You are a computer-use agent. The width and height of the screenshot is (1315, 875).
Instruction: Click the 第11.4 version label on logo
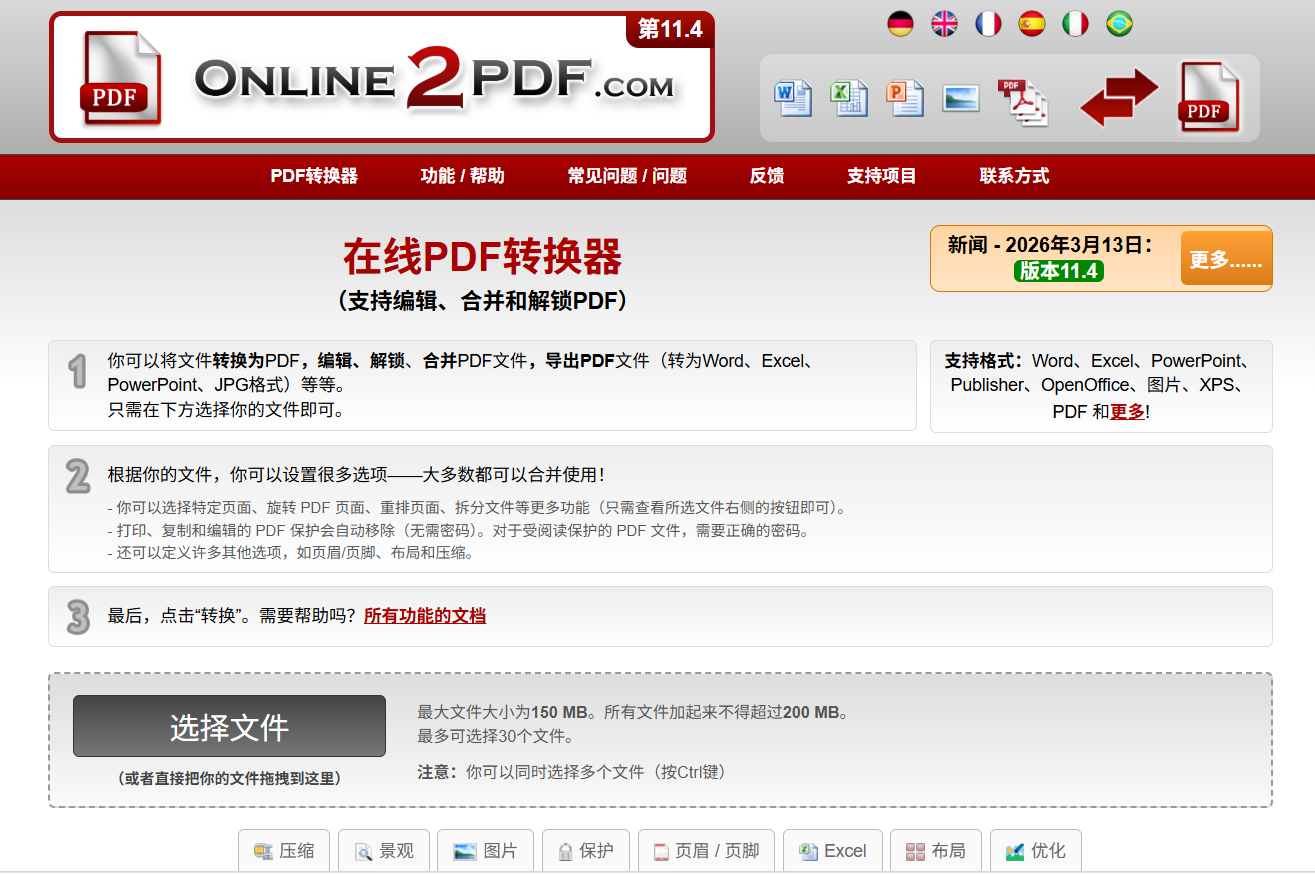click(670, 30)
